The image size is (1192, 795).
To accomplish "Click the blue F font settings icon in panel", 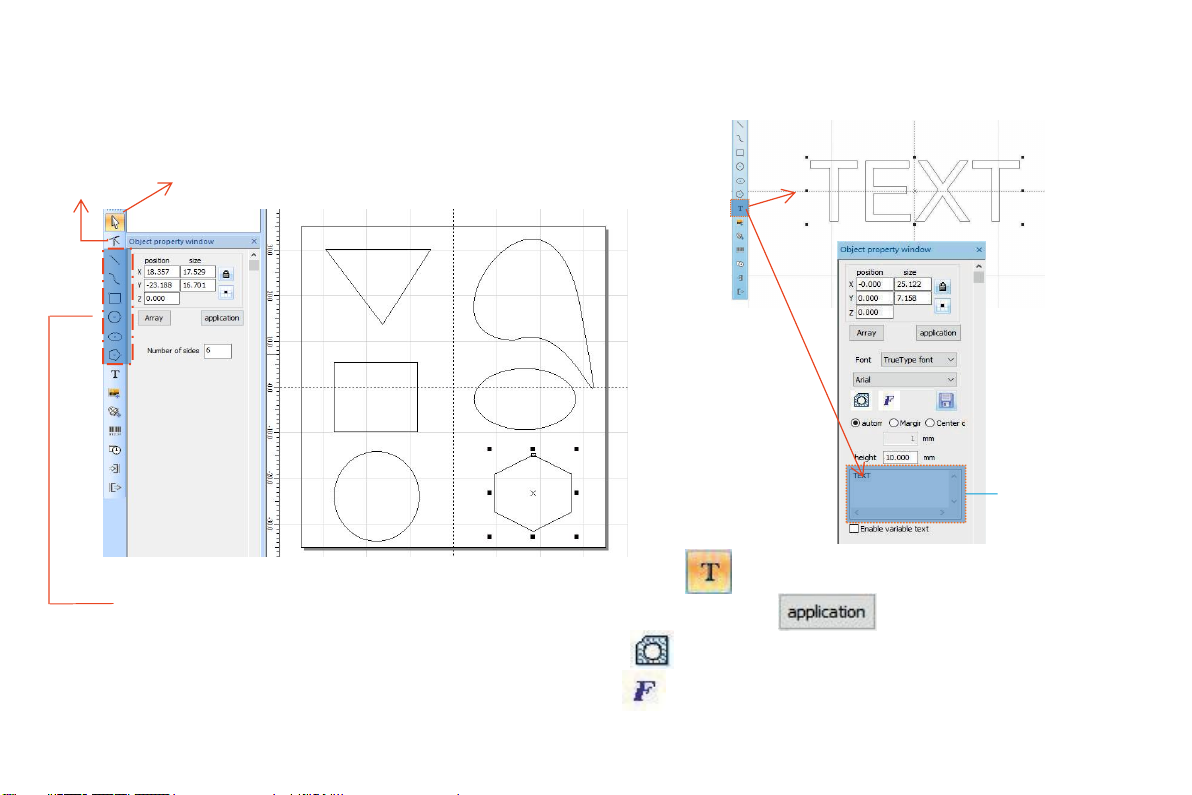I will pyautogui.click(x=889, y=401).
